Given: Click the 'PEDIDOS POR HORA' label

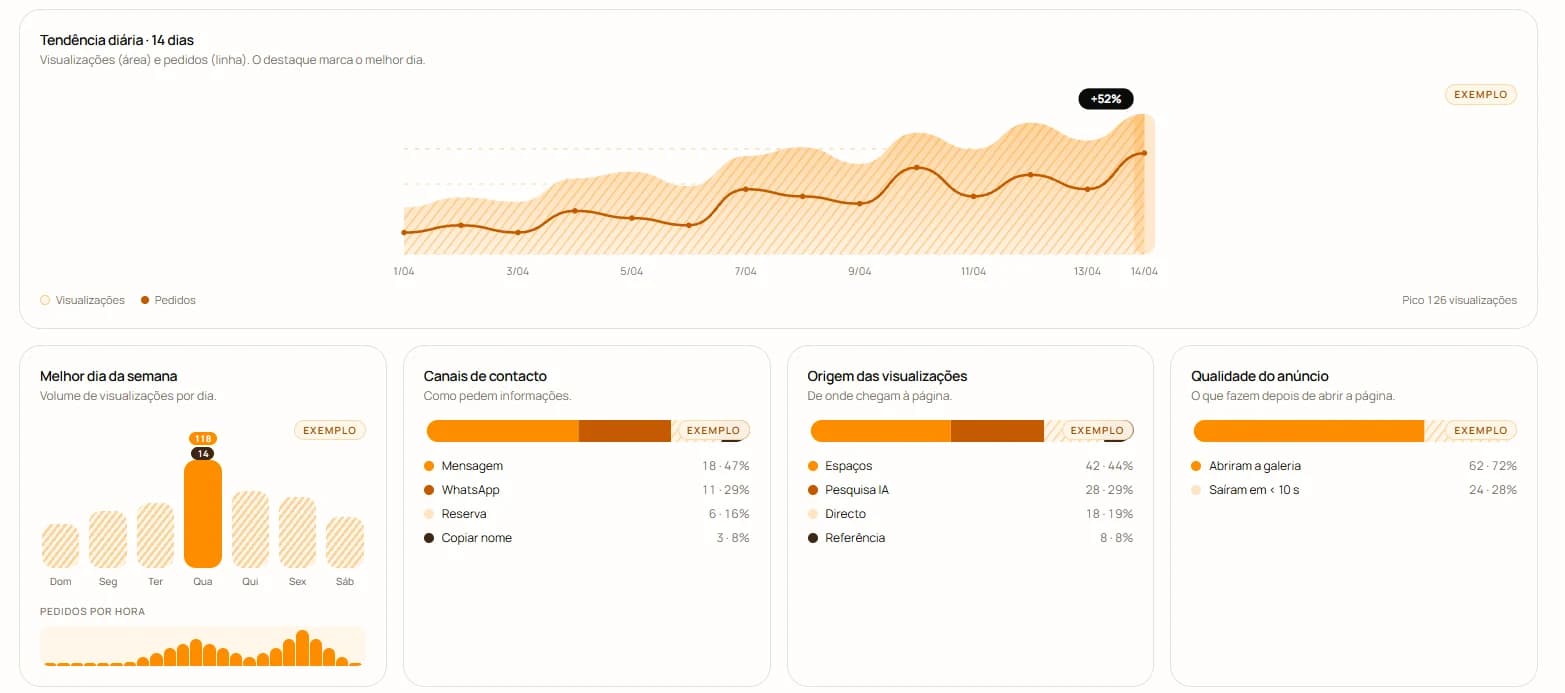Looking at the screenshot, I should click(92, 612).
